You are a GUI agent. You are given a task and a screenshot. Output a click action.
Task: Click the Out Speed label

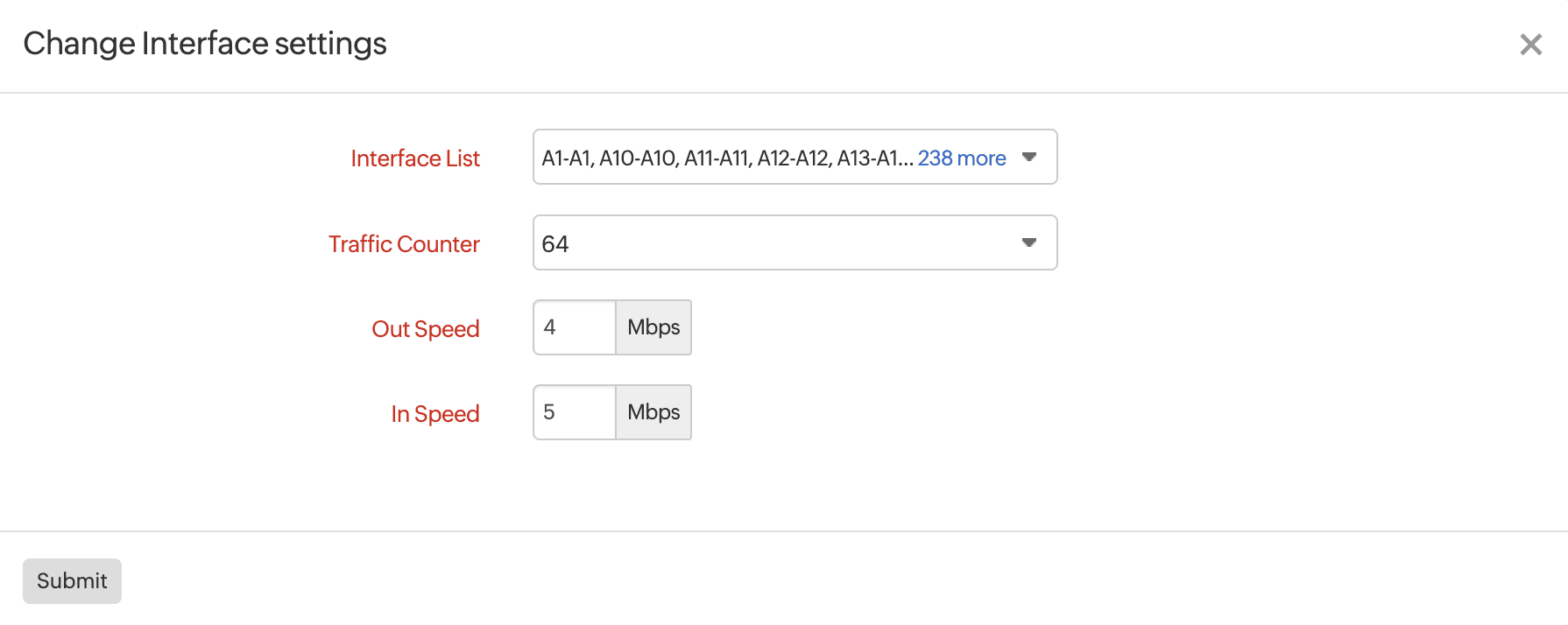[x=426, y=329]
